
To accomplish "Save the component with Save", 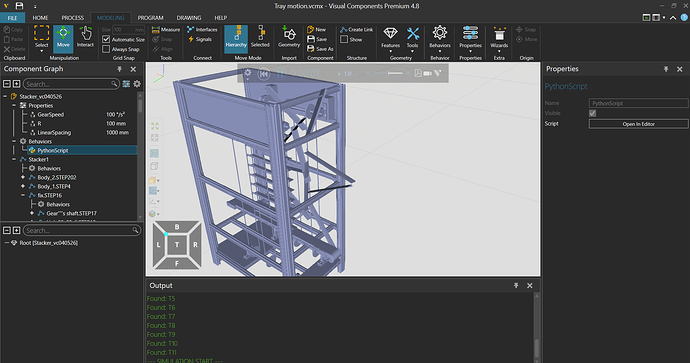I will coord(317,39).
